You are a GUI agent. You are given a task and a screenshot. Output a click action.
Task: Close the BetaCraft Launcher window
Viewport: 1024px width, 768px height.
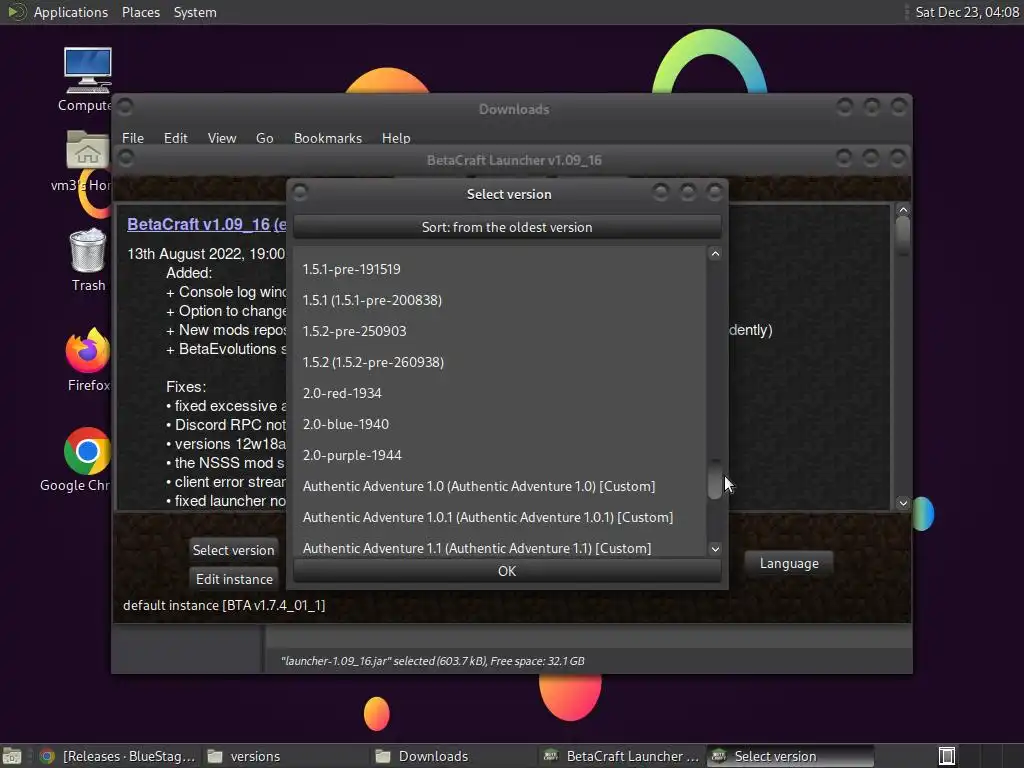coord(898,157)
